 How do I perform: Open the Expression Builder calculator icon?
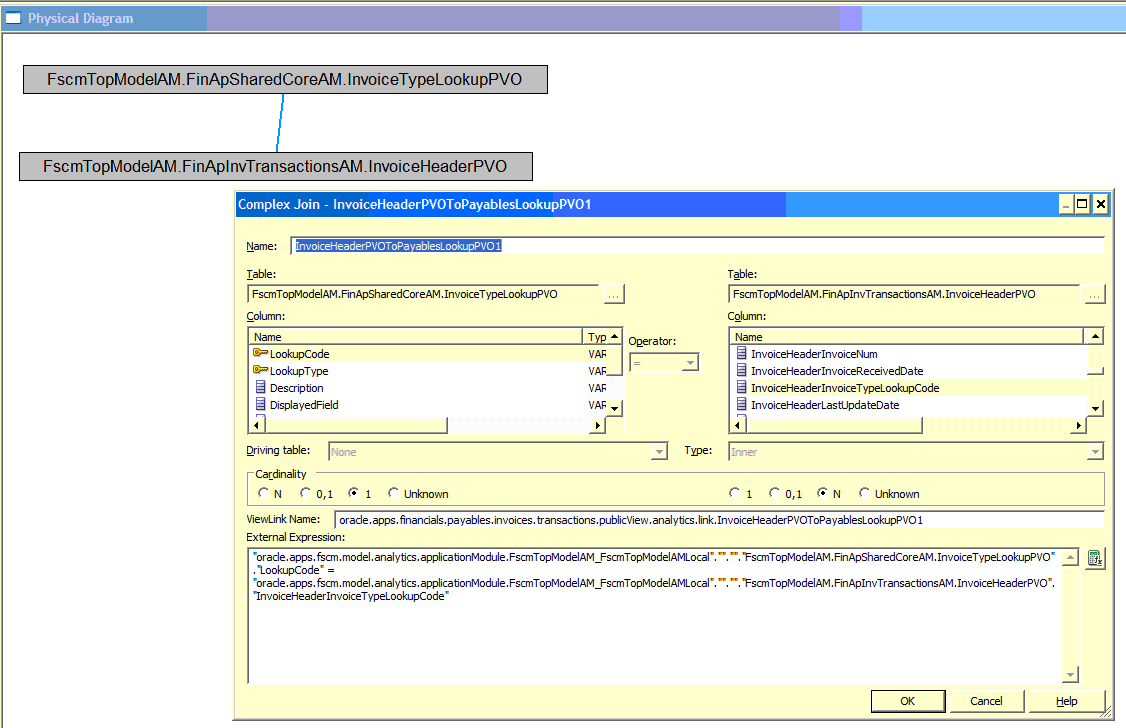1094,557
